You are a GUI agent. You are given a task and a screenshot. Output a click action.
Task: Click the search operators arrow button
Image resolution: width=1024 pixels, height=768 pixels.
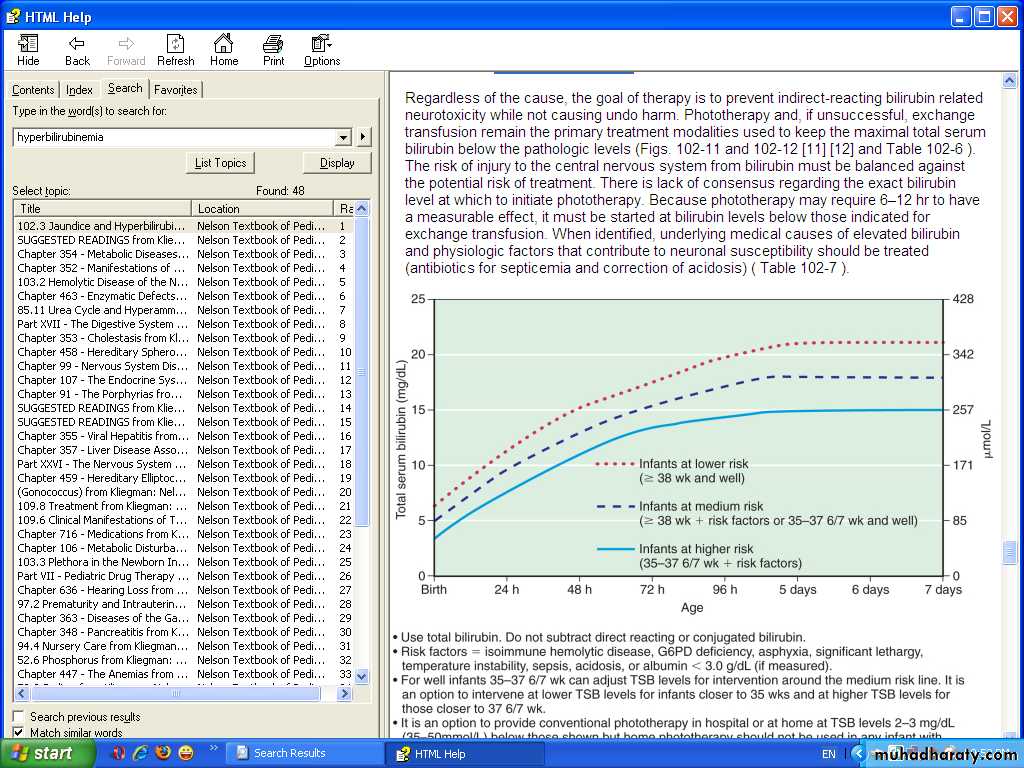(x=363, y=137)
